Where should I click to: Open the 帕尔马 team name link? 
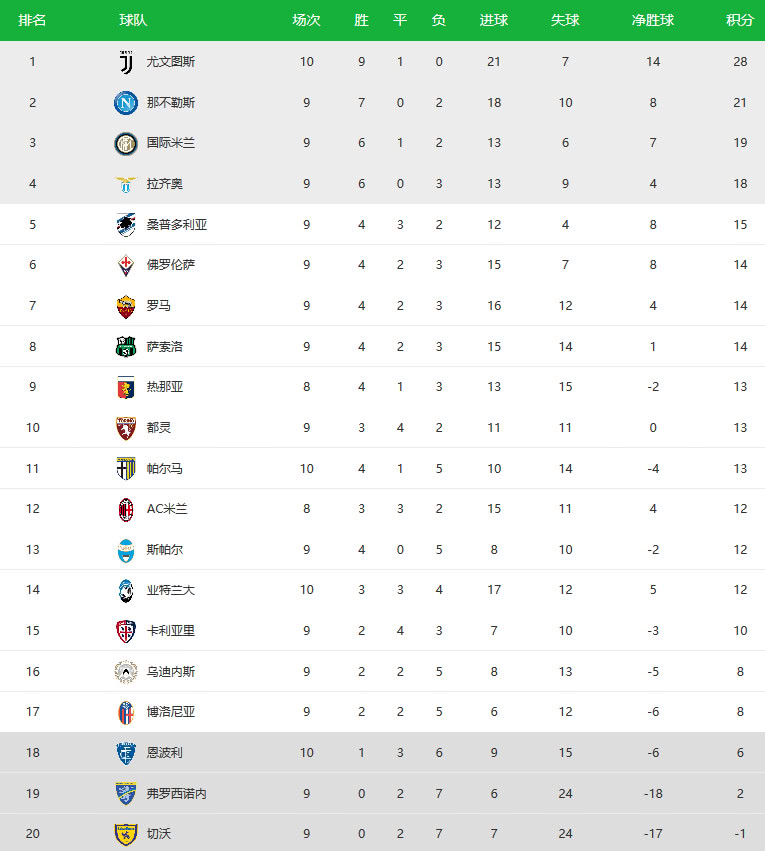(165, 469)
